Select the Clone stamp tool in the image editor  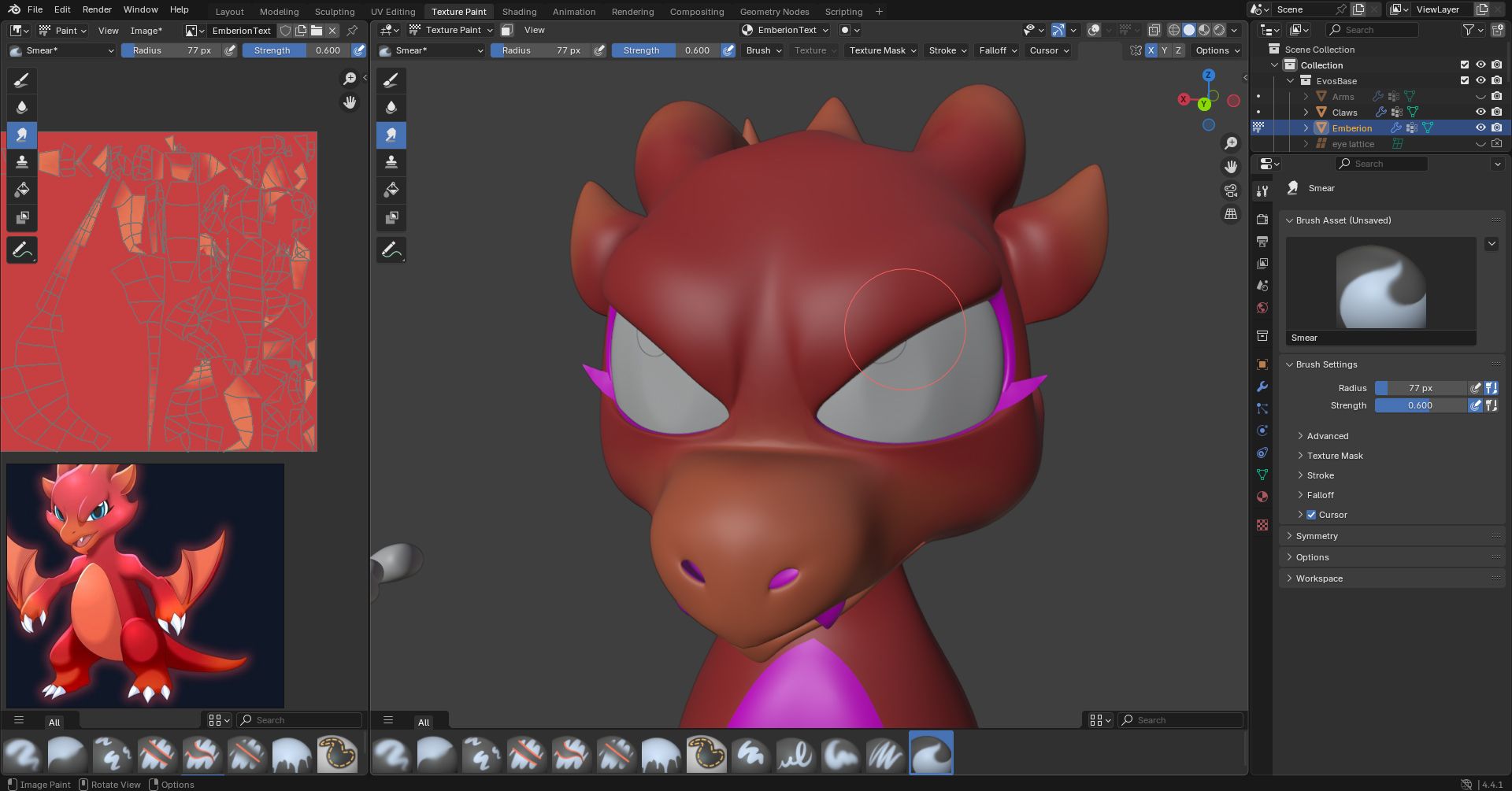tap(22, 163)
